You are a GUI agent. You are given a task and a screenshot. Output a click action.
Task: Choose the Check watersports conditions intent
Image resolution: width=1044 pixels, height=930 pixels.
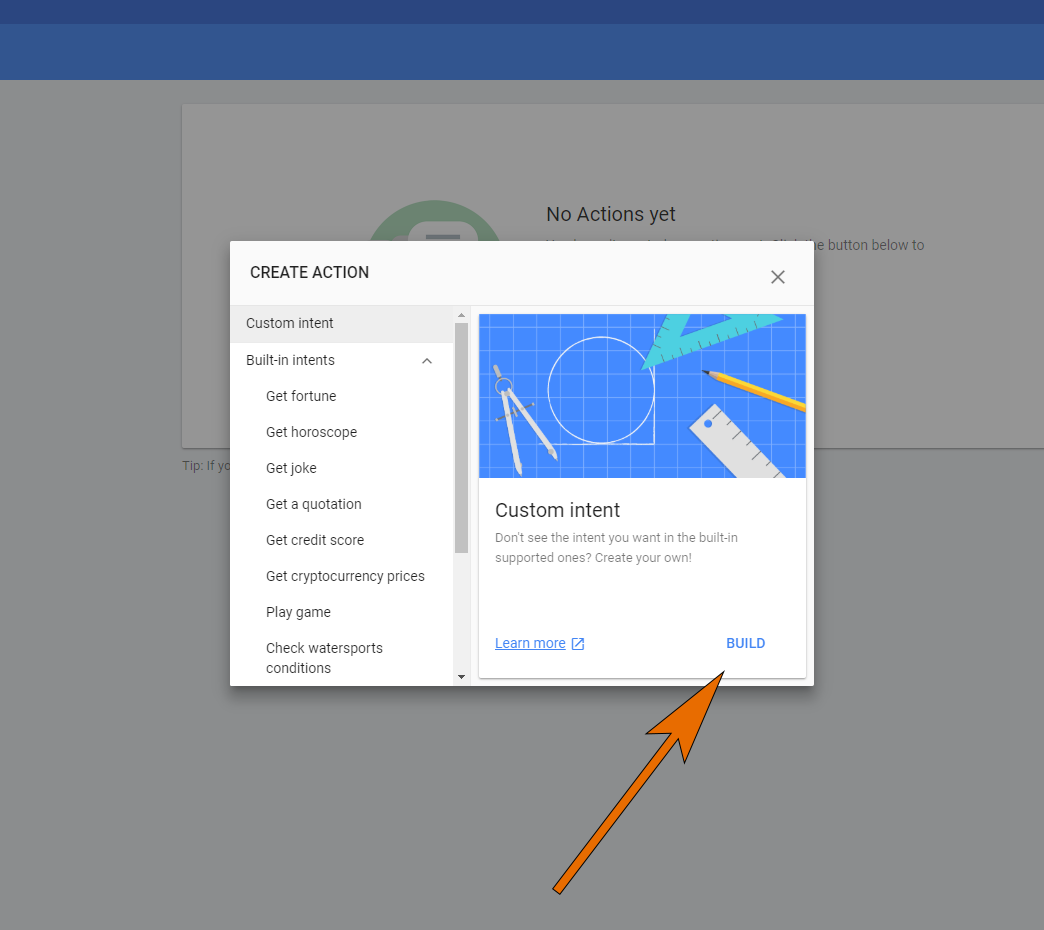coord(324,657)
